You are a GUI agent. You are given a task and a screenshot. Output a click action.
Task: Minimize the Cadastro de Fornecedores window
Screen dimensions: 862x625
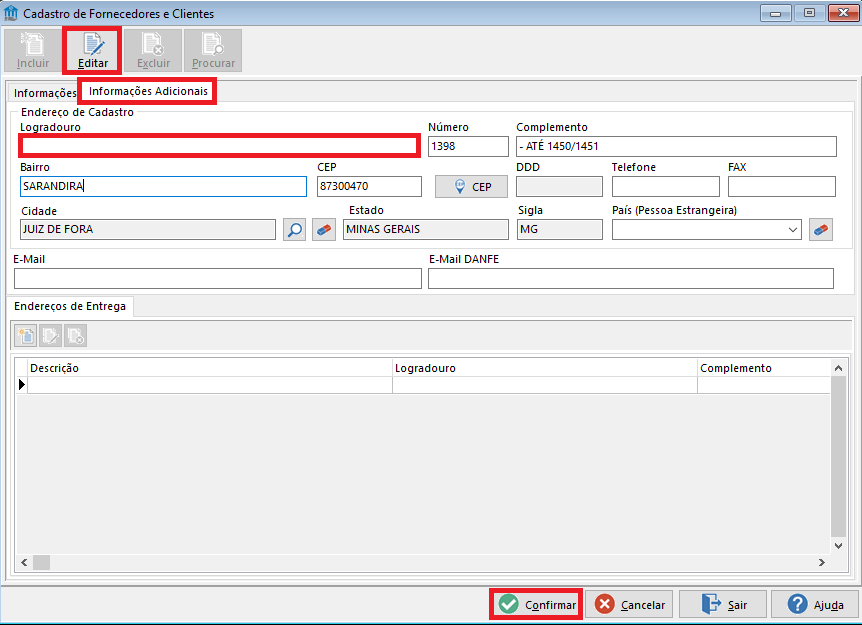coord(776,13)
